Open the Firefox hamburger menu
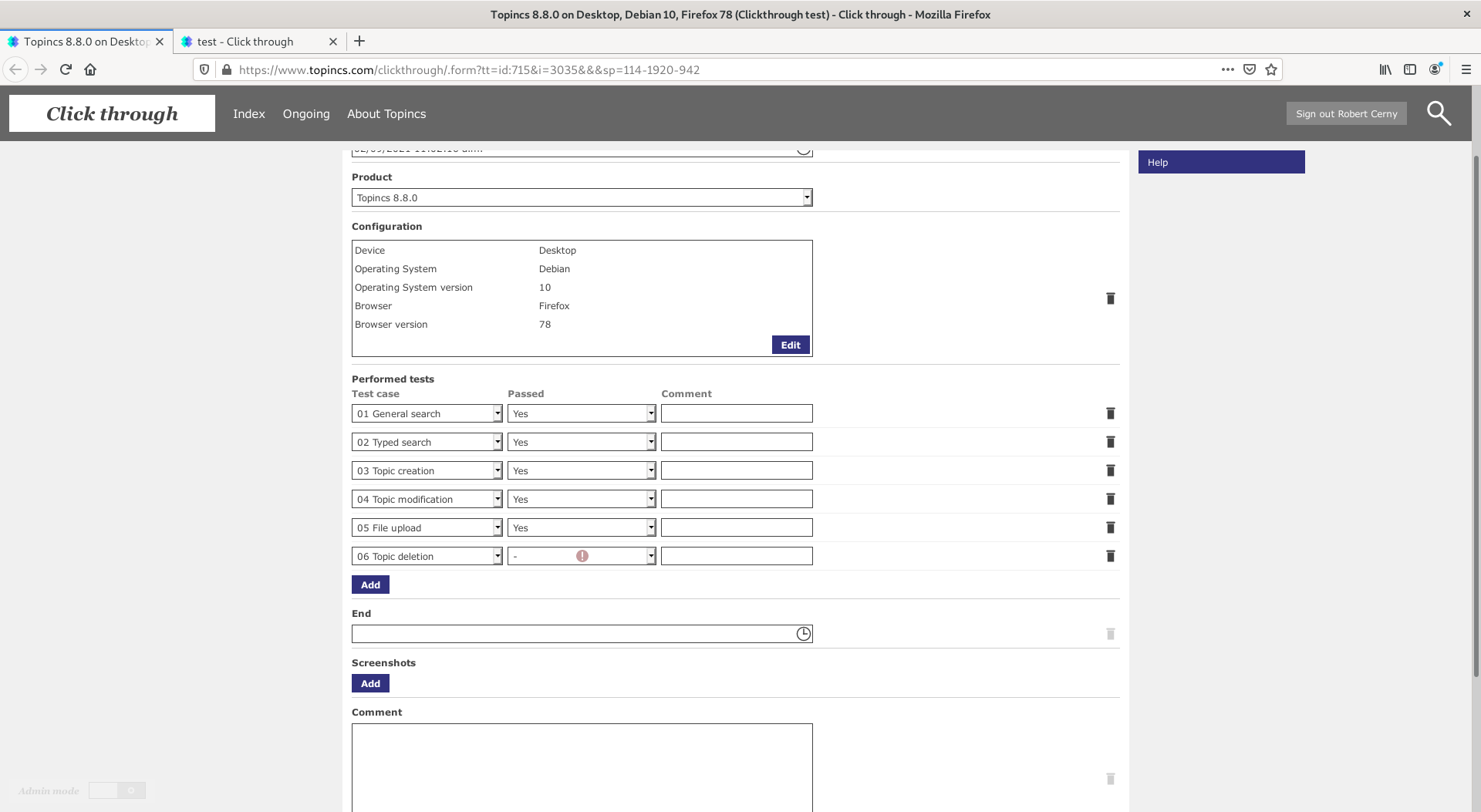Image resolution: width=1481 pixels, height=812 pixels. click(1466, 69)
